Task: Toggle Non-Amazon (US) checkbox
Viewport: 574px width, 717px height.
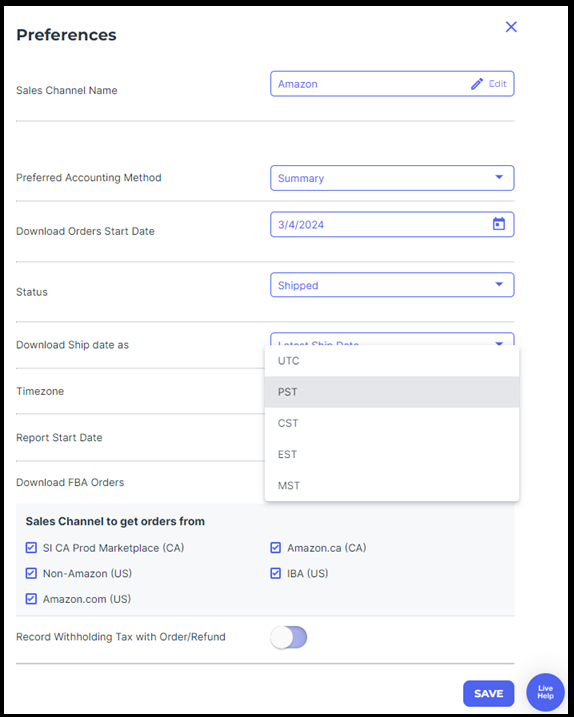Action: click(31, 573)
